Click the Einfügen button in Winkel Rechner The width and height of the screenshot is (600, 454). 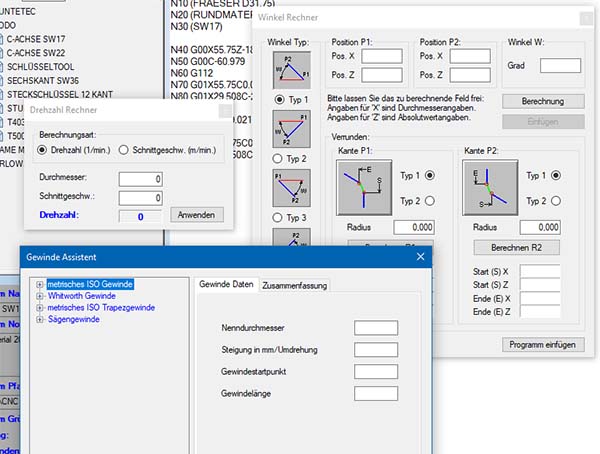[x=543, y=122]
